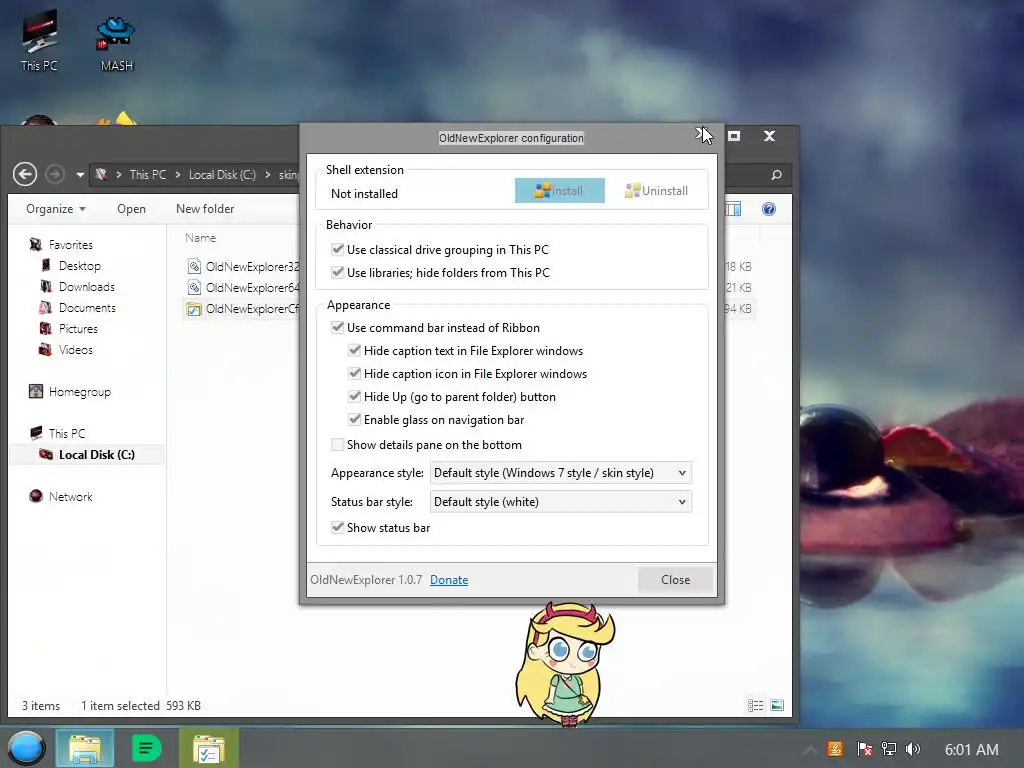Install the shell extension
The height and width of the screenshot is (768, 1024).
point(560,191)
